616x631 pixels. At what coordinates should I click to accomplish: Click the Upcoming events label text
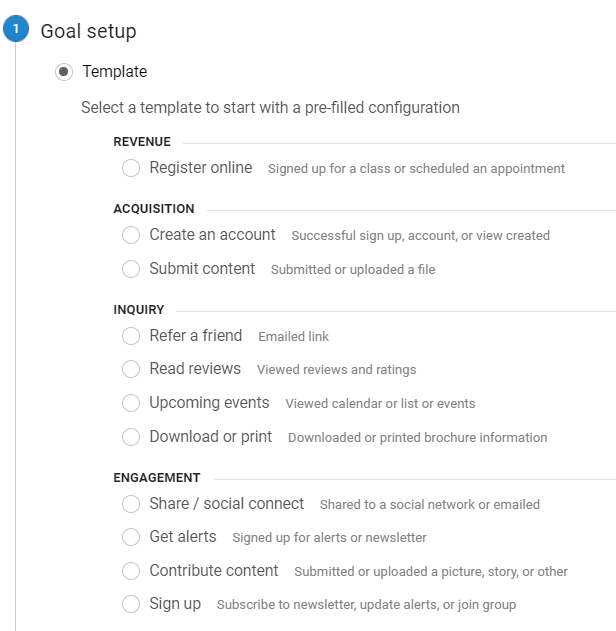coord(209,402)
